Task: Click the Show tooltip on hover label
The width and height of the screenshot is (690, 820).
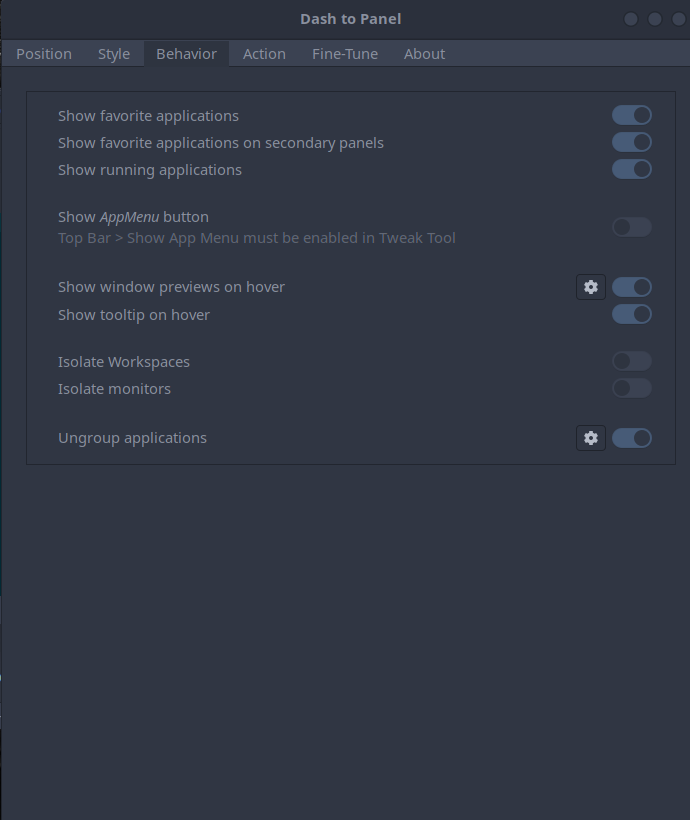Action: click(x=133, y=313)
